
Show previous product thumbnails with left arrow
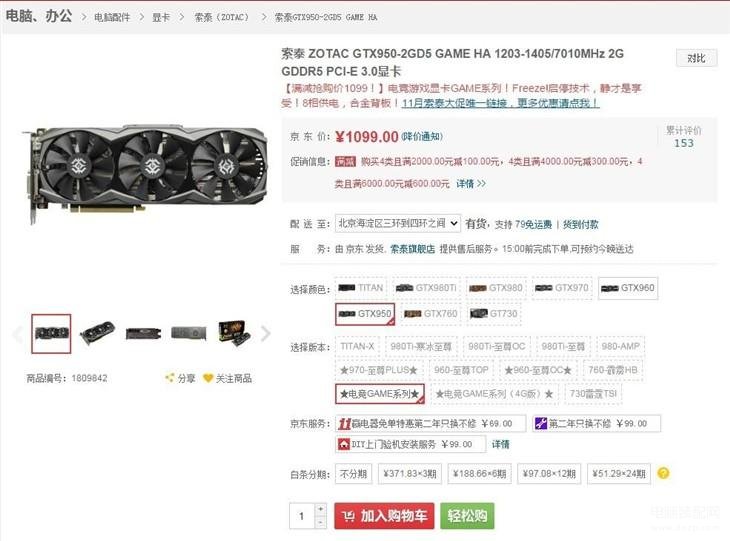pos(18,333)
